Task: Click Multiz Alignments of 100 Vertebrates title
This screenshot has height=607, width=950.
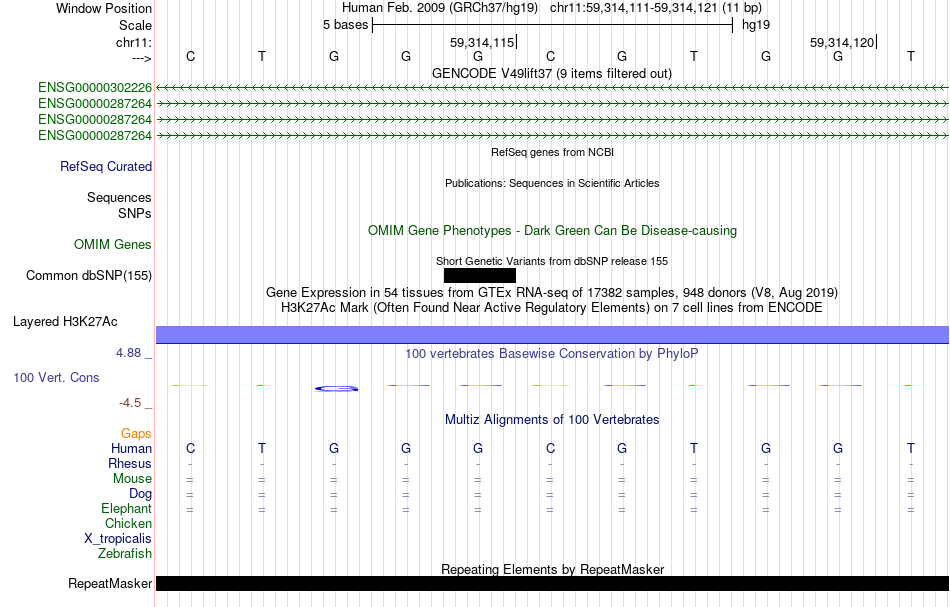Action: click(x=552, y=419)
